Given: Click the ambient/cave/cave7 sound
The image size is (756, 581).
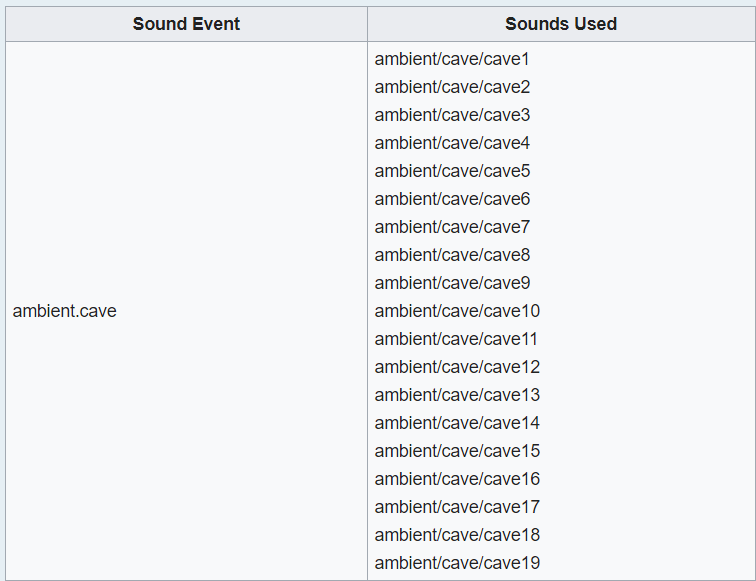Looking at the screenshot, I should [452, 227].
